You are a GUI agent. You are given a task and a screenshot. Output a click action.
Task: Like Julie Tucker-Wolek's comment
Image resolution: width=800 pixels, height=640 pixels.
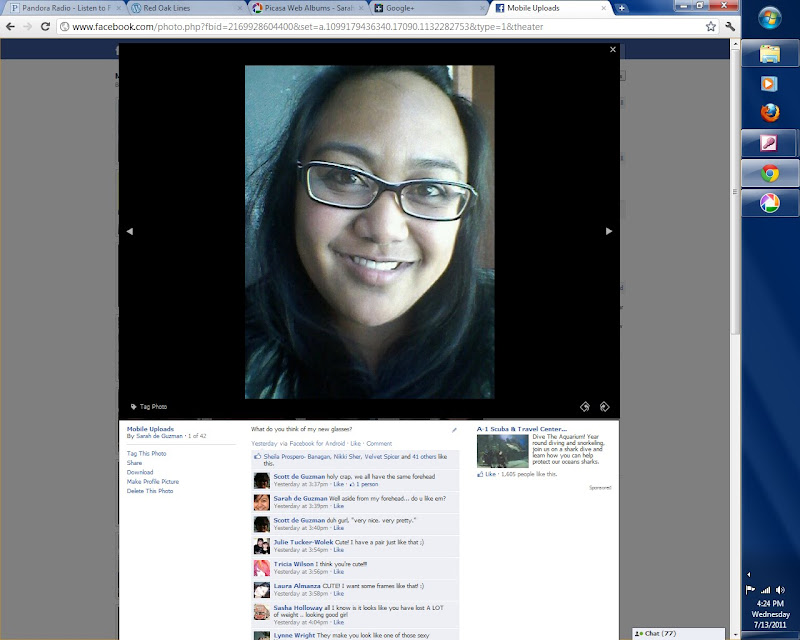pos(338,550)
